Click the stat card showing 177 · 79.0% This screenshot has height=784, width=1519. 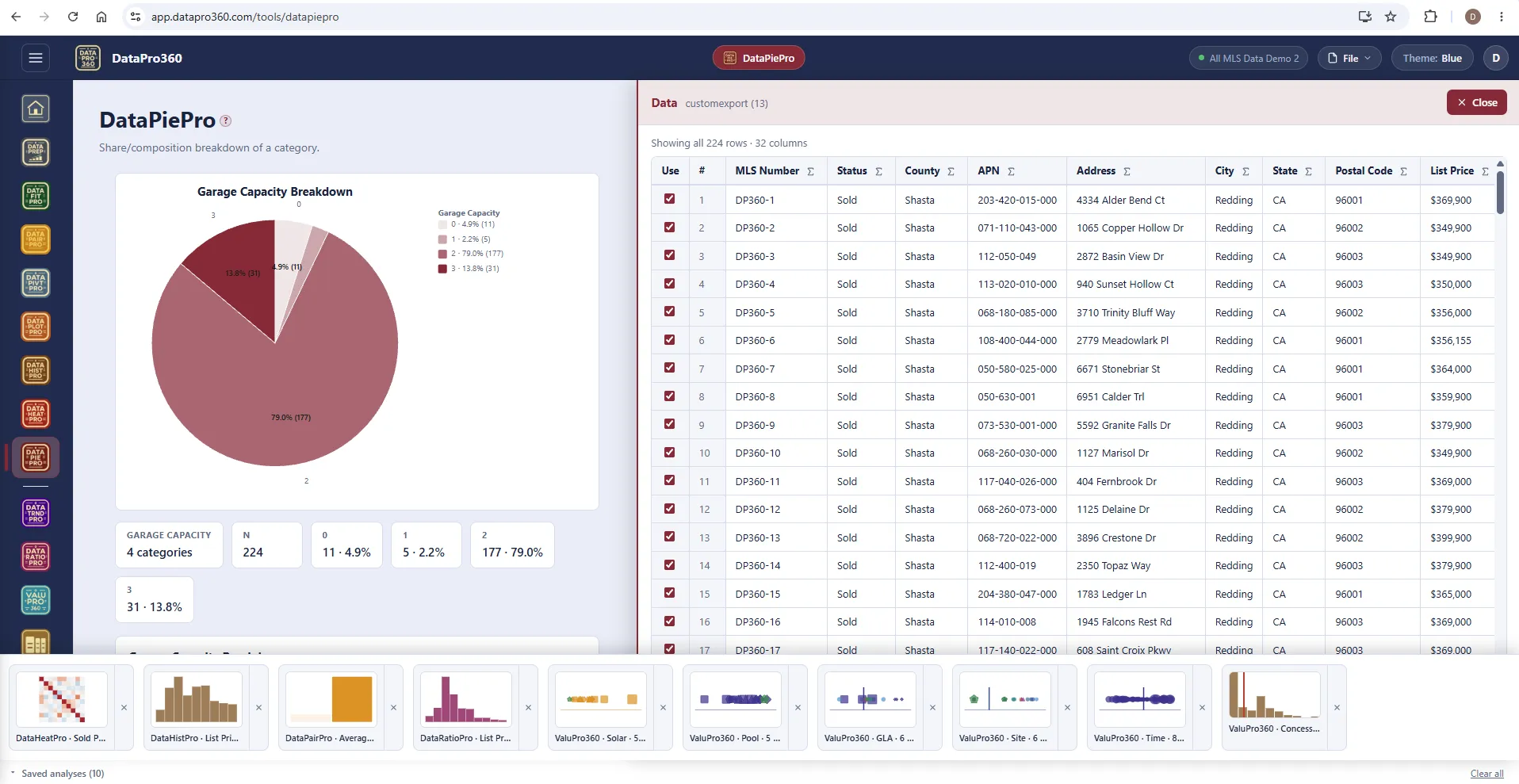click(512, 545)
